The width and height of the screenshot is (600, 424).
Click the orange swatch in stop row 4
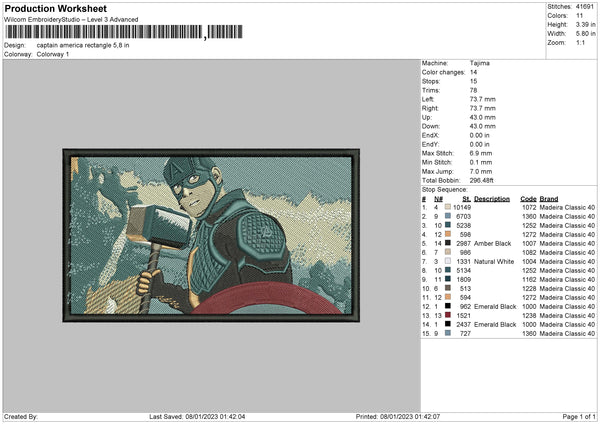pyautogui.click(x=447, y=234)
